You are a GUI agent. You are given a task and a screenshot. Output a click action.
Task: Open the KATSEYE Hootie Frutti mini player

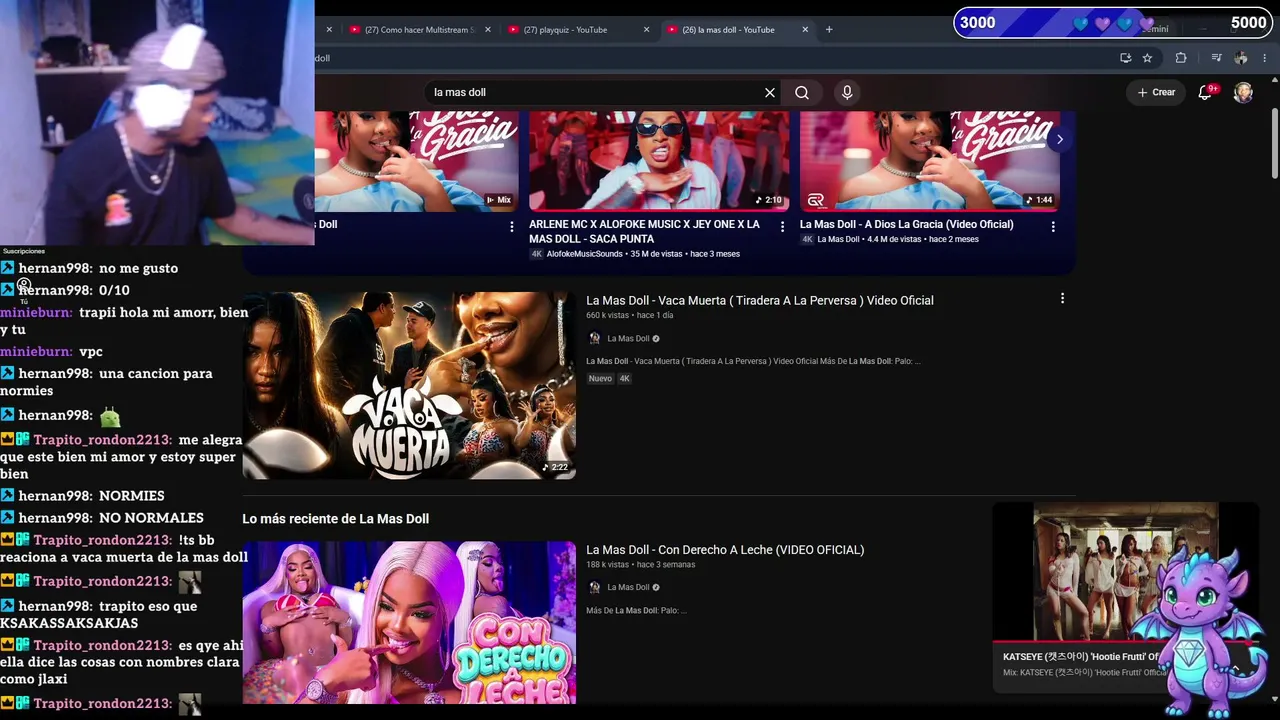[x=1125, y=571]
